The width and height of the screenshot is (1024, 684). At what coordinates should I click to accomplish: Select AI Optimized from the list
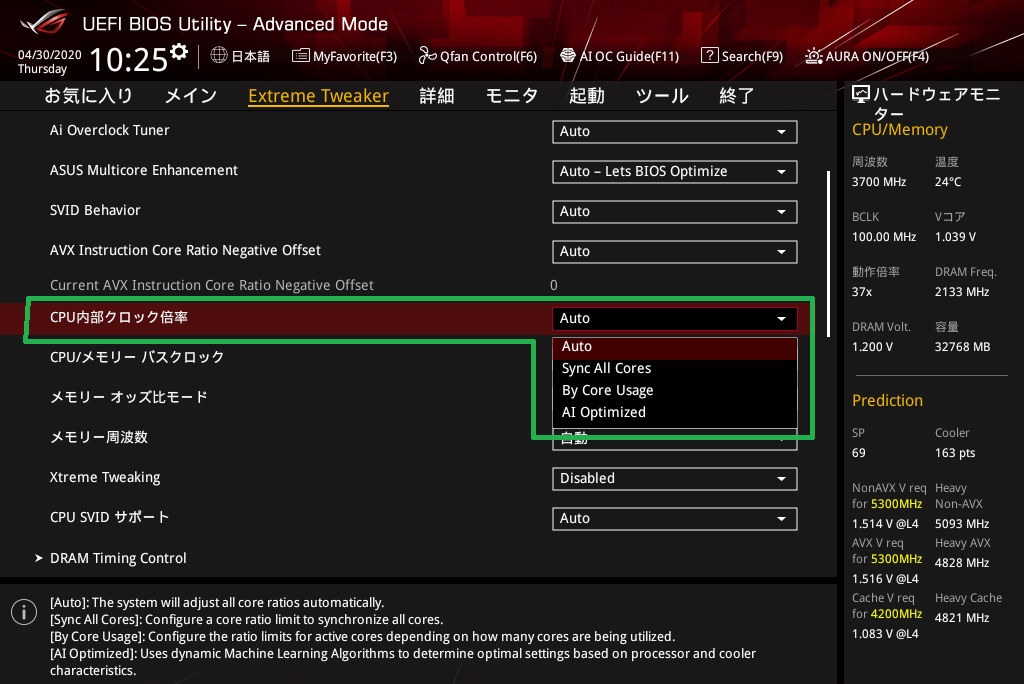coord(604,412)
